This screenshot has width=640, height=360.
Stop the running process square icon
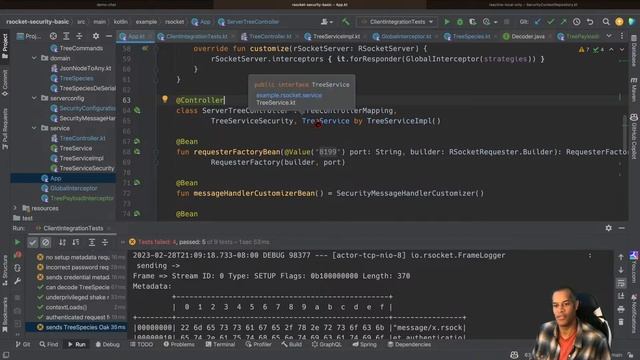click(507, 22)
